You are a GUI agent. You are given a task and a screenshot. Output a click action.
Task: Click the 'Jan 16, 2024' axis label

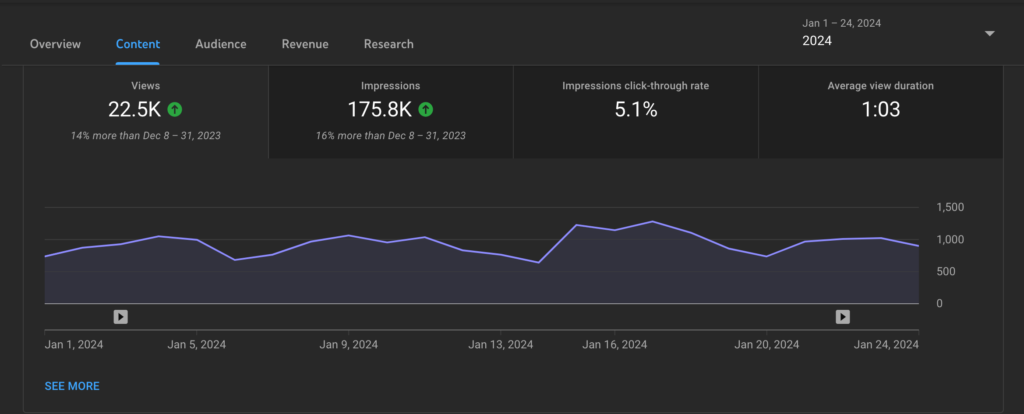(x=615, y=344)
